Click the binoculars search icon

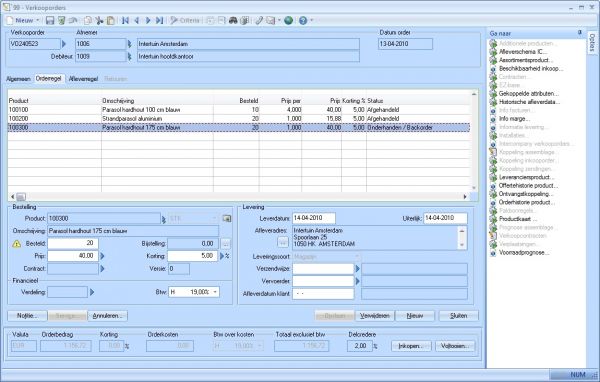[x=233, y=20]
